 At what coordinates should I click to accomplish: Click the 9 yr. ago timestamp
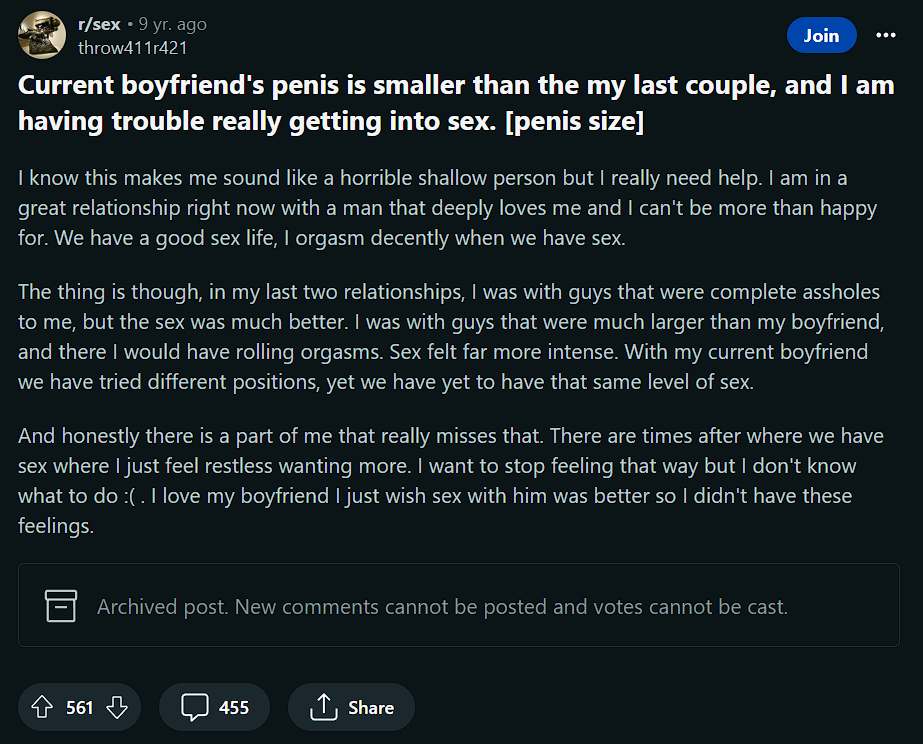click(172, 24)
